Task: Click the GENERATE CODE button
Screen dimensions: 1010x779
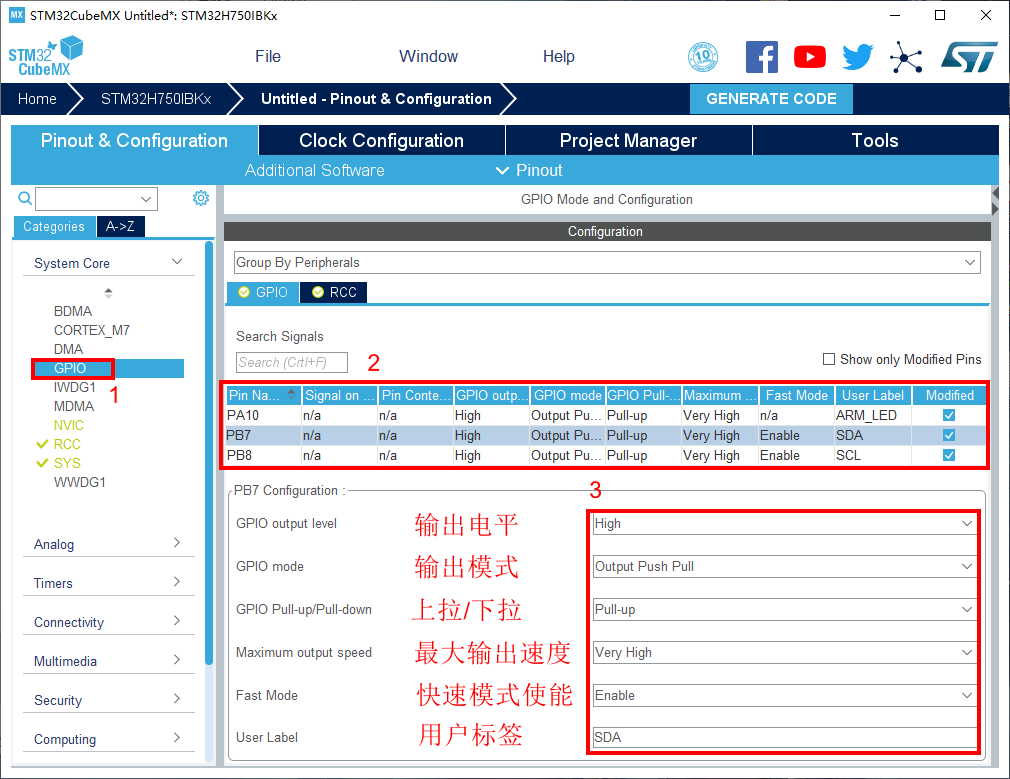Action: point(771,99)
